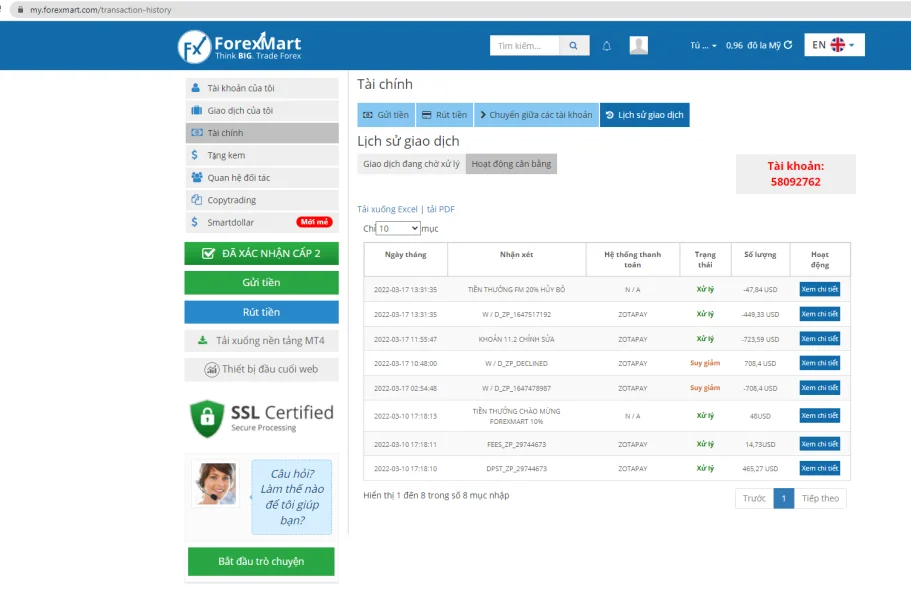Image resolution: width=911 pixels, height=600 pixels.
Task: Select the Lịch sử giao dịch tab
Action: [x=645, y=115]
